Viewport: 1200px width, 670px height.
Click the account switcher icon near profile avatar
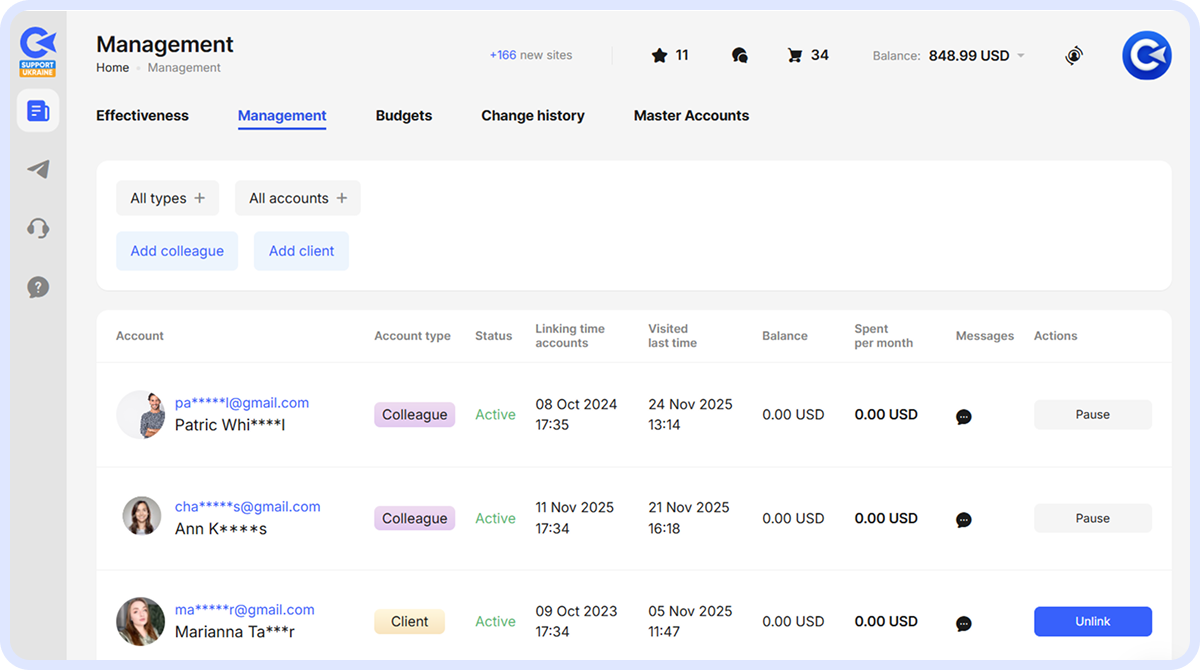tap(1074, 55)
